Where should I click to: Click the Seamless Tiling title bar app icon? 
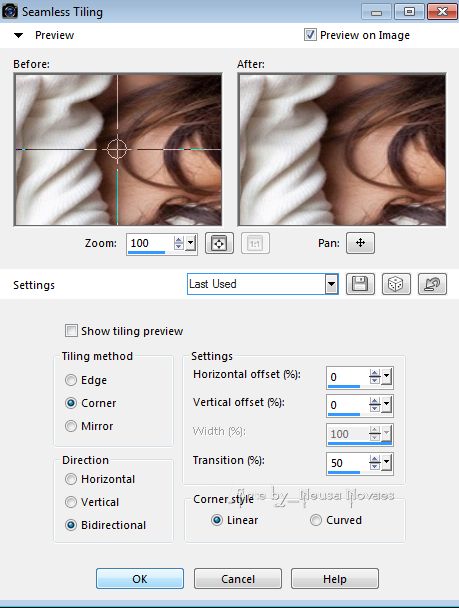click(x=9, y=11)
